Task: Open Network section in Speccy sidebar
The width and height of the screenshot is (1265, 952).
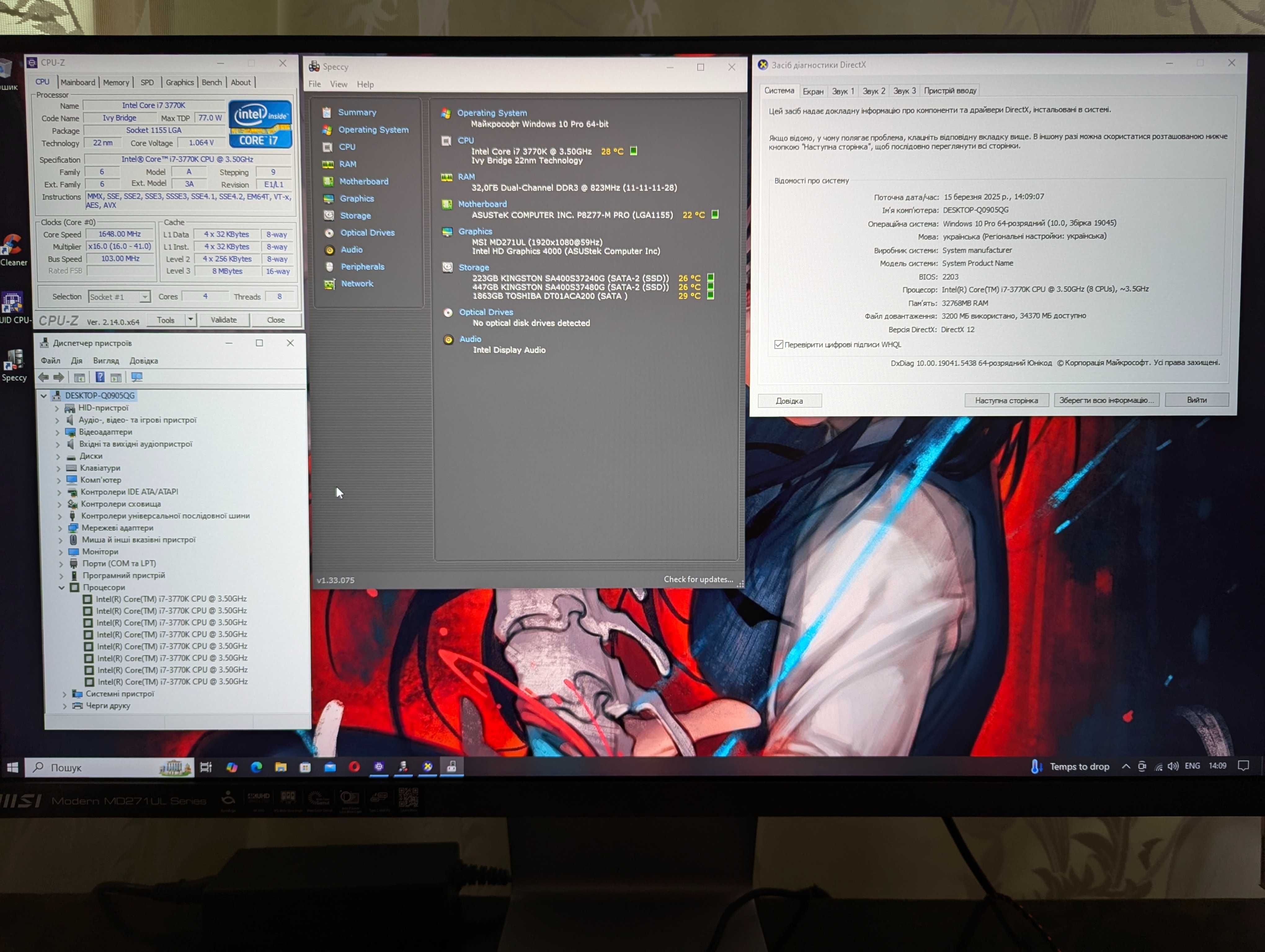Action: click(x=357, y=284)
